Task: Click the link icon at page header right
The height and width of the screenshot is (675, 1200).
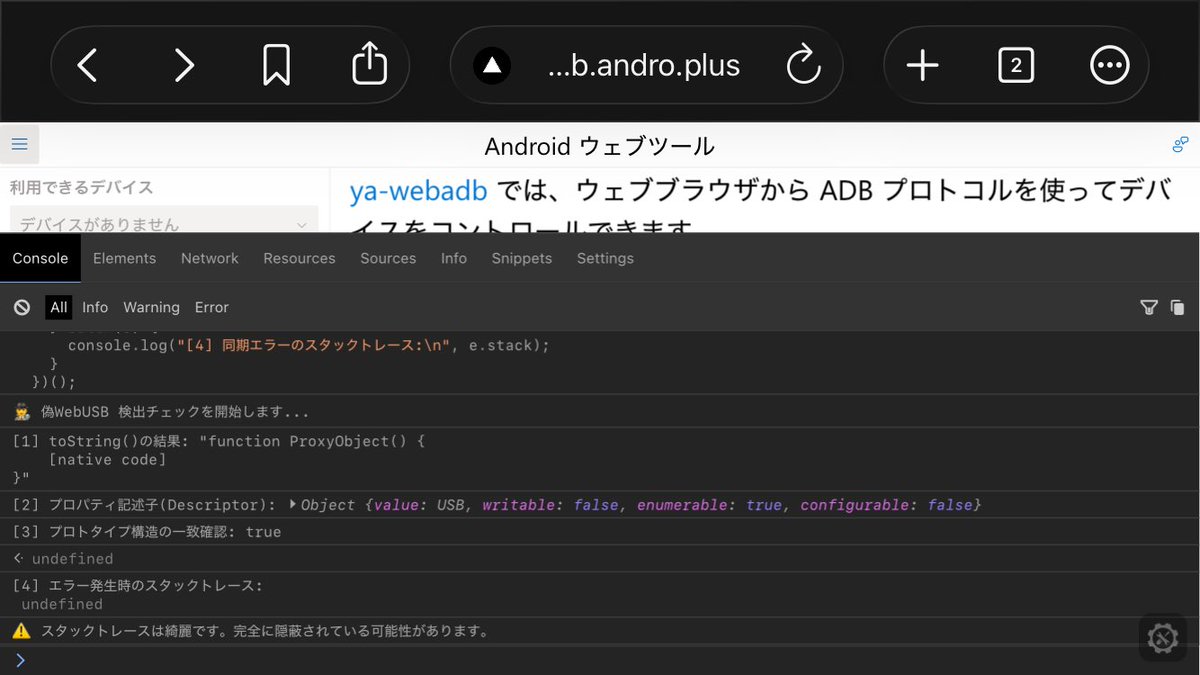Action: [1180, 145]
